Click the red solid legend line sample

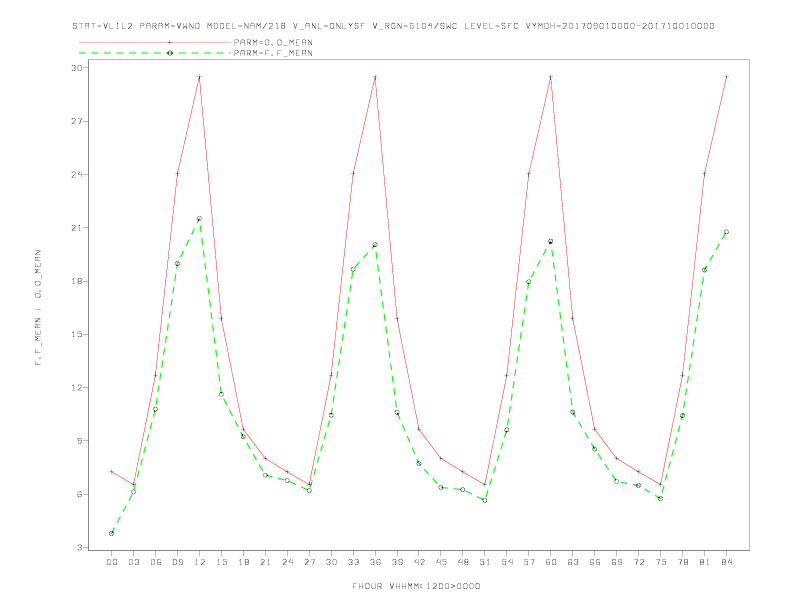tap(155, 42)
